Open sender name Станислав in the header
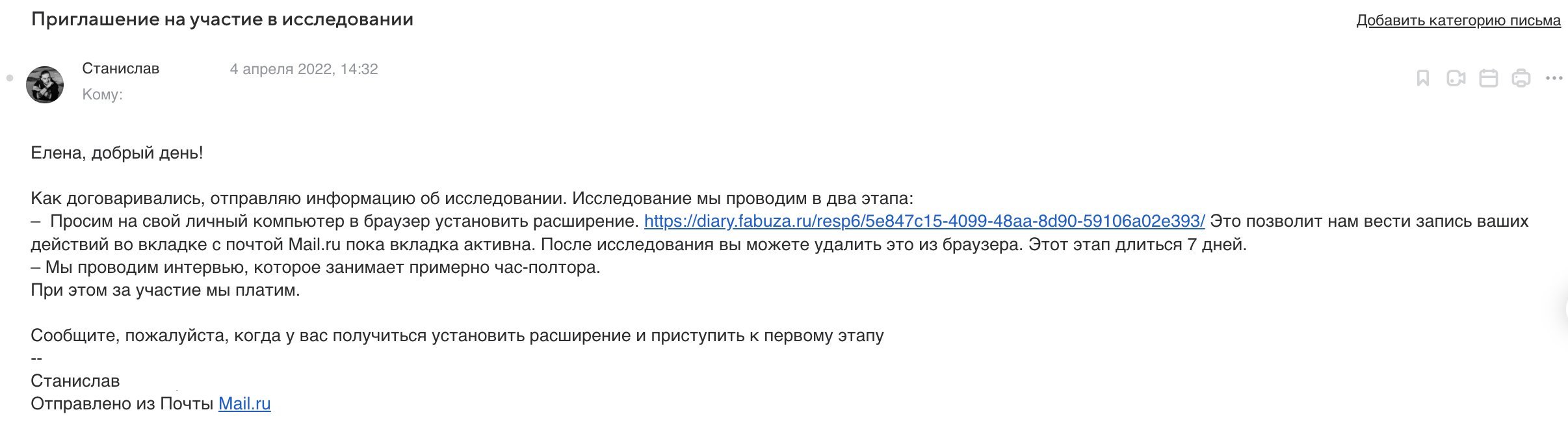 click(120, 69)
